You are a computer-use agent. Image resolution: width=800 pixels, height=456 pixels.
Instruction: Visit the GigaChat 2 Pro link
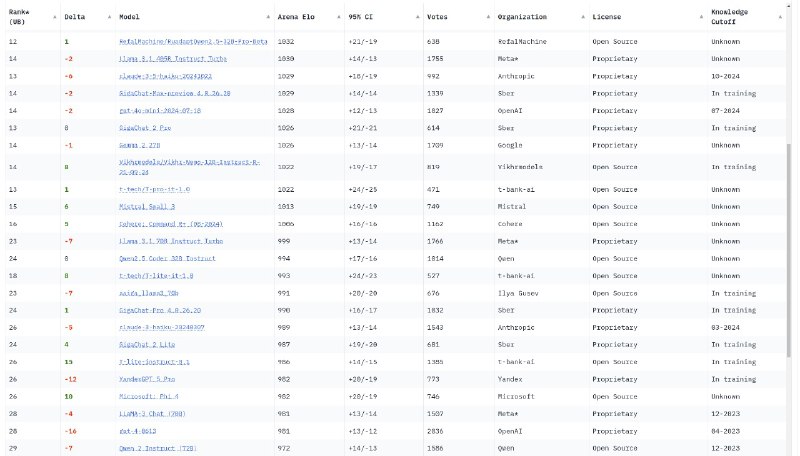click(145, 128)
